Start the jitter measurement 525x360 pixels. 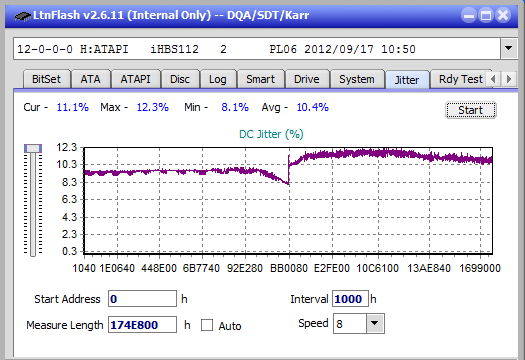point(471,110)
